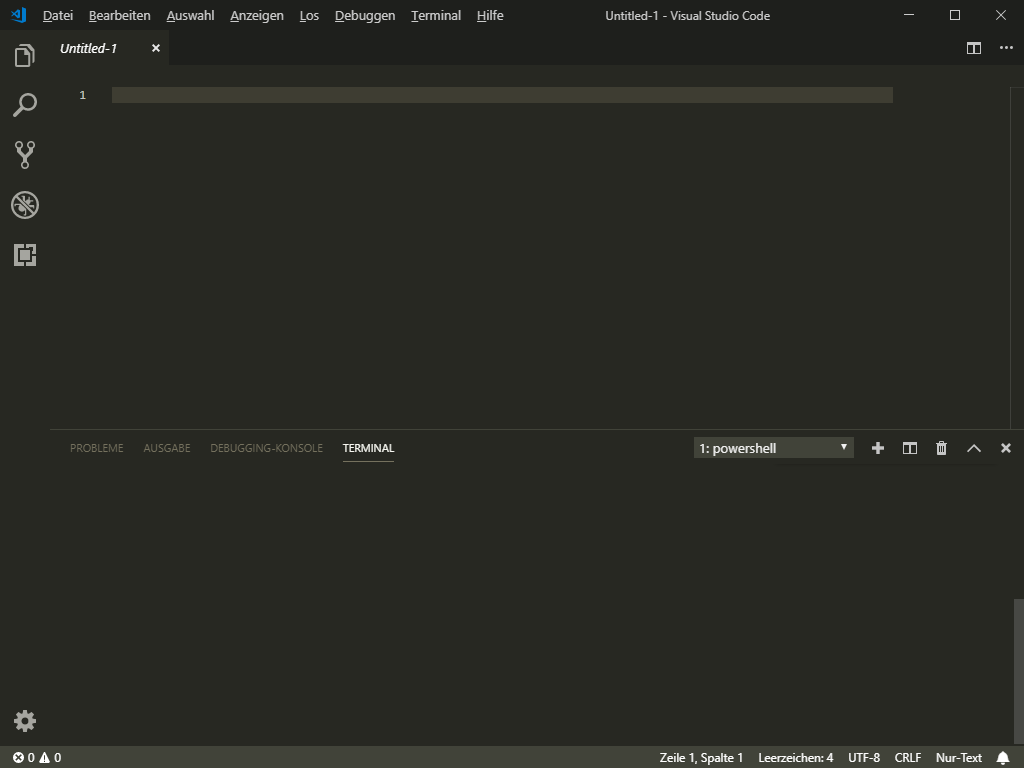Split the terminal
The height and width of the screenshot is (768, 1024).
coord(909,448)
